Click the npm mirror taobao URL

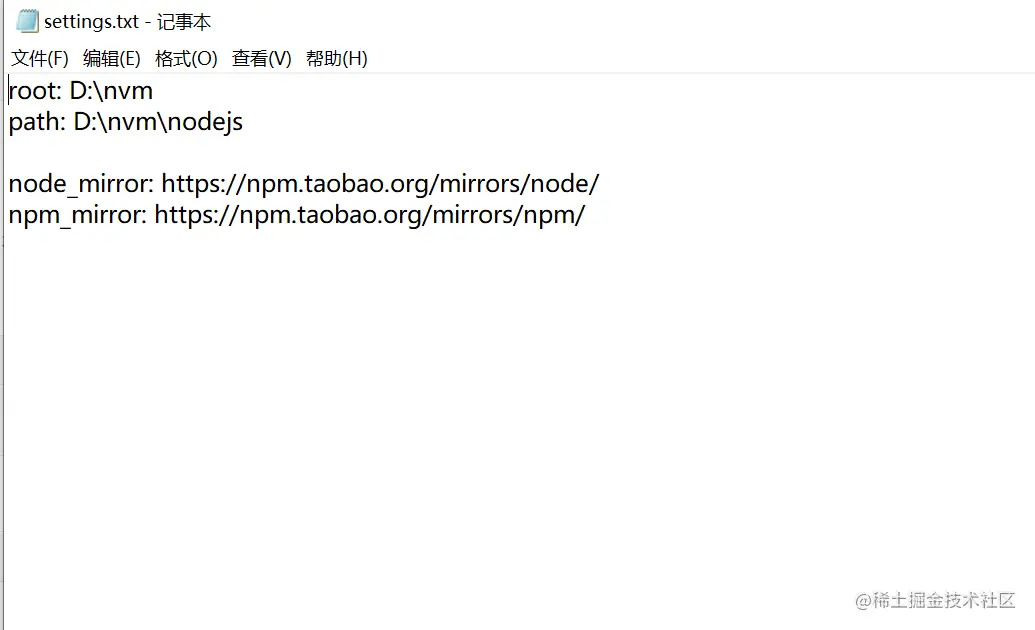click(370, 215)
